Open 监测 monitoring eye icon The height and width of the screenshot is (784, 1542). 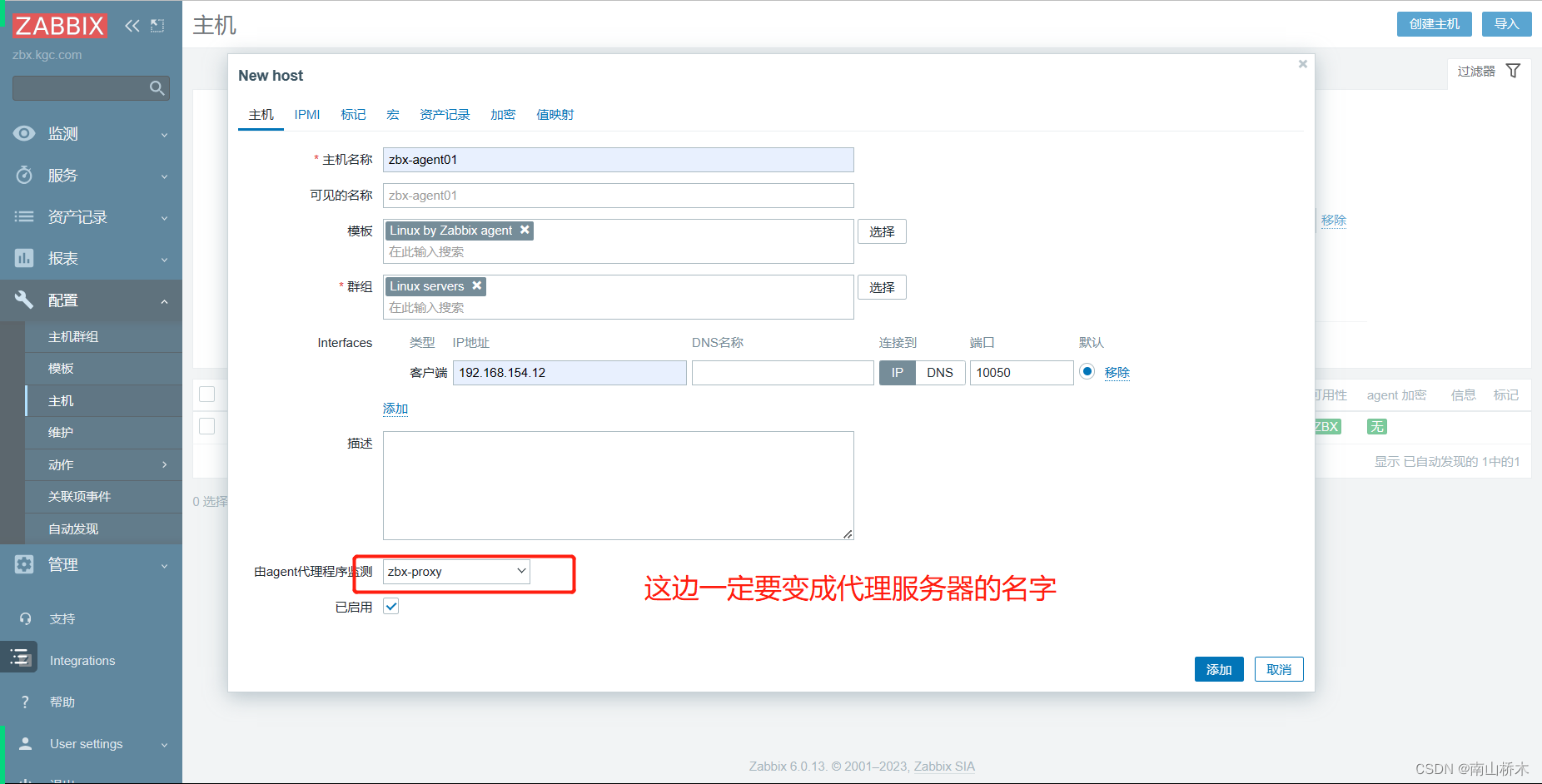pos(24,133)
